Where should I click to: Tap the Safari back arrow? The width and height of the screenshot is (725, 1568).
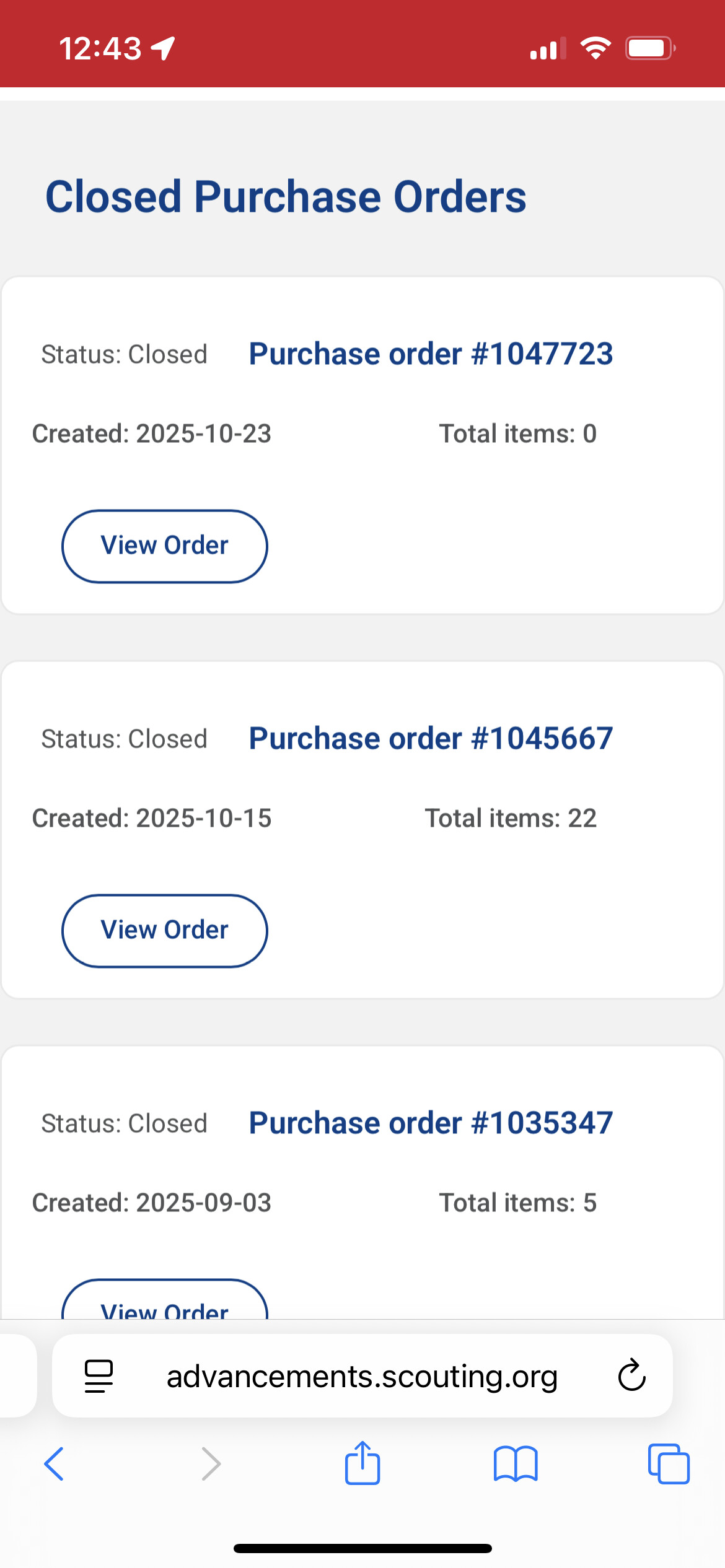coord(54,1464)
